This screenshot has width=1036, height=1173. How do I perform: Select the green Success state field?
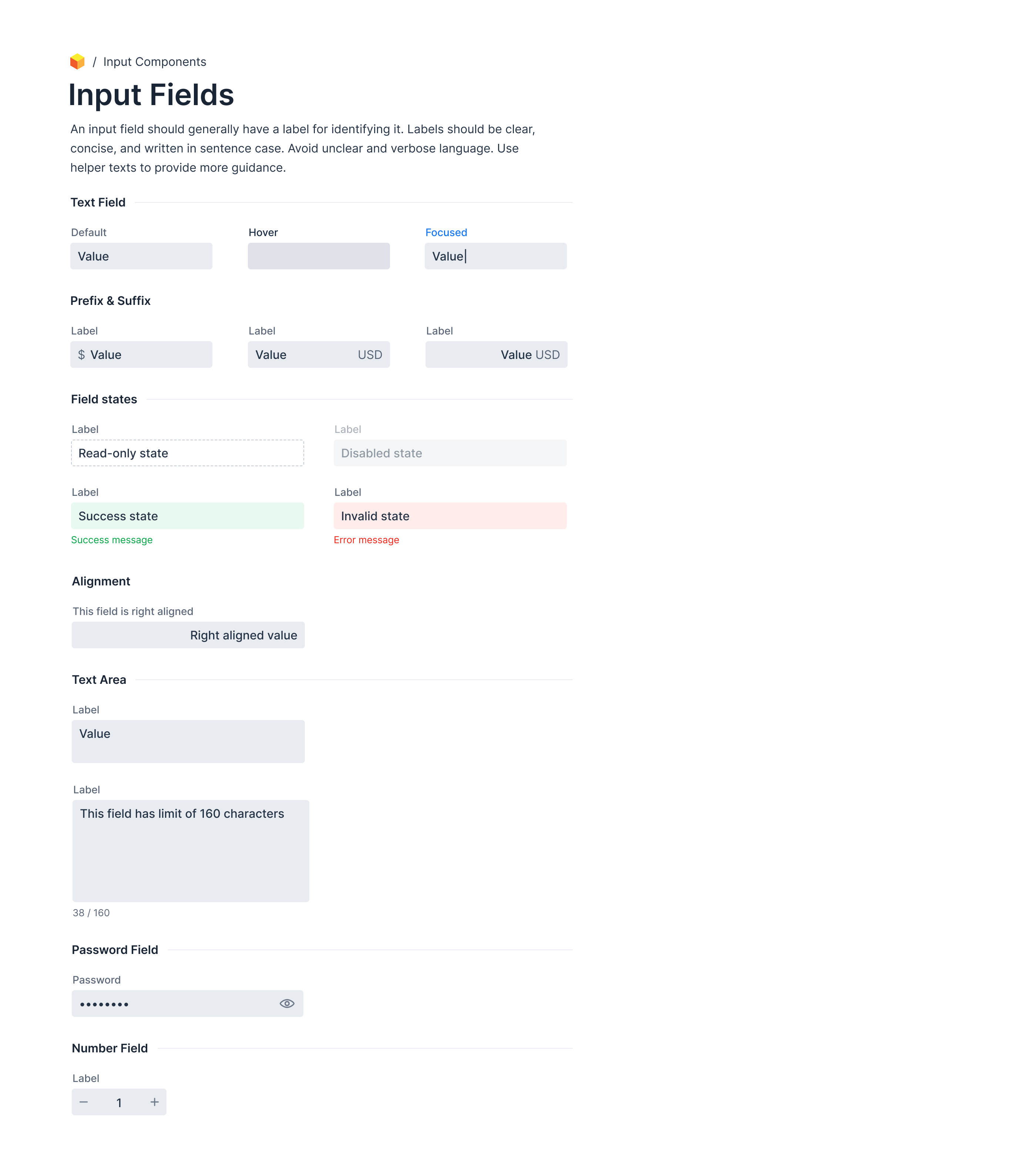187,516
